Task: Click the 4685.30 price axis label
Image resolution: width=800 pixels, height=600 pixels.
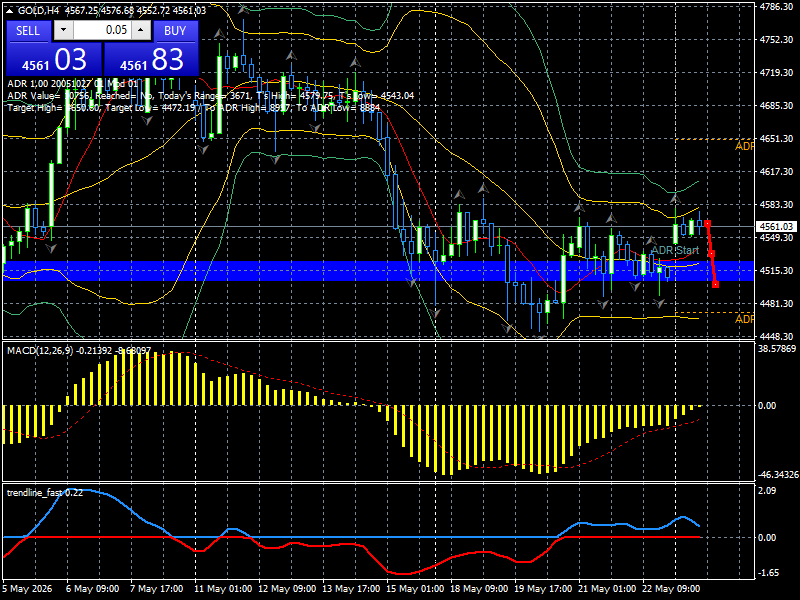Action: 776,106
